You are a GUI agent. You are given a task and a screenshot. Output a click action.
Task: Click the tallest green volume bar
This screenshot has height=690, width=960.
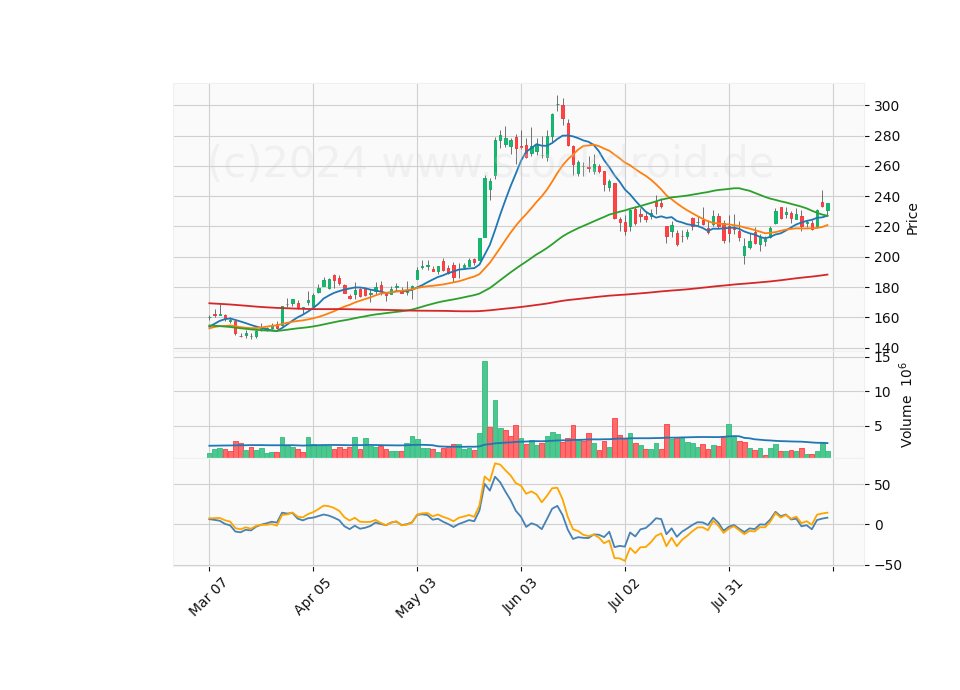[x=485, y=409]
